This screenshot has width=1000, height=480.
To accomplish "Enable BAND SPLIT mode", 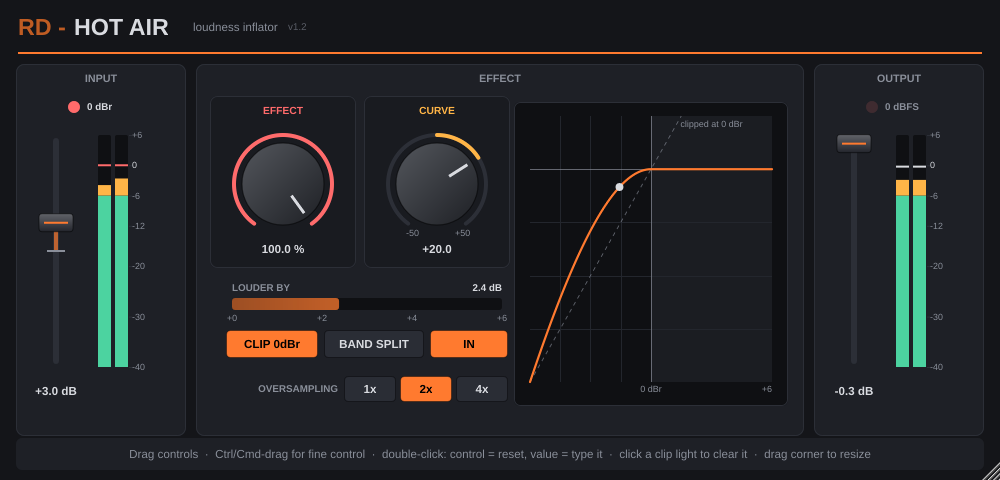I will 374,344.
